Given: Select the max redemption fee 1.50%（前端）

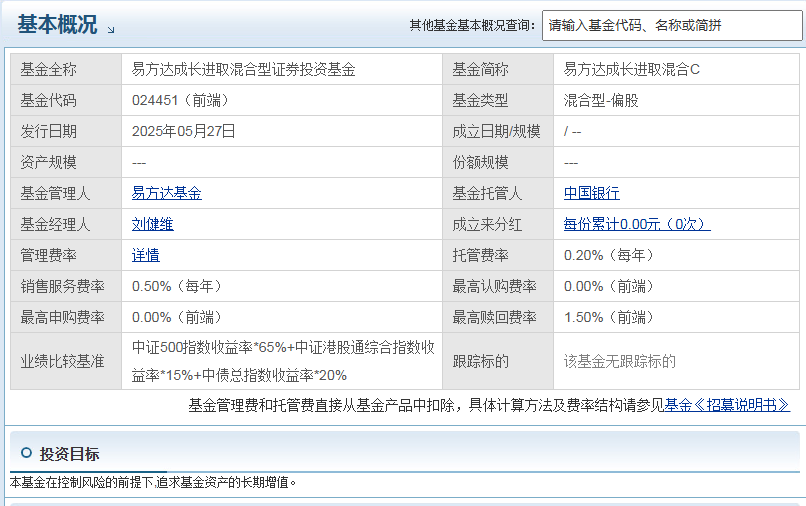Looking at the screenshot, I should (x=609, y=317).
